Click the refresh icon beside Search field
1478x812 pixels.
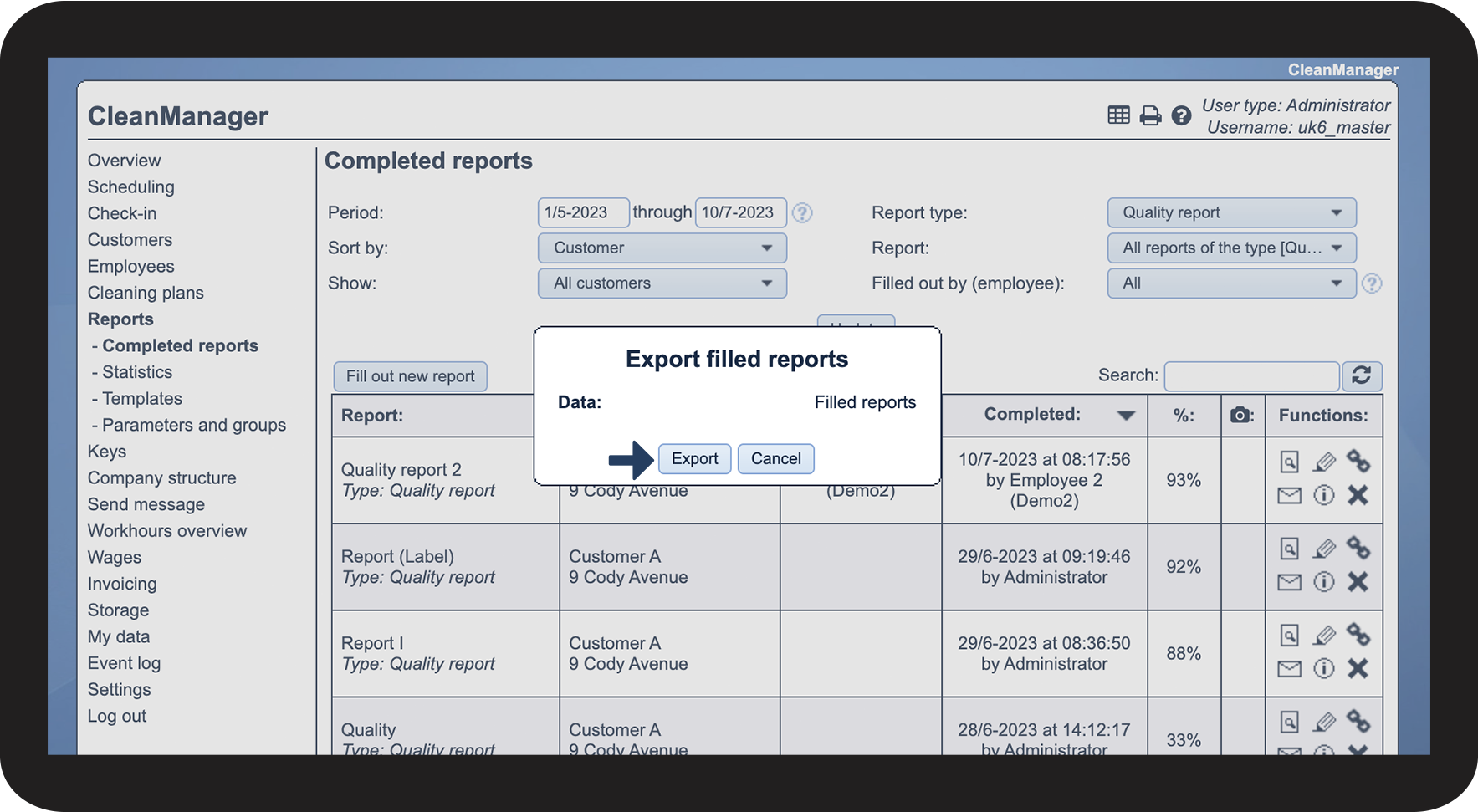[1361, 375]
